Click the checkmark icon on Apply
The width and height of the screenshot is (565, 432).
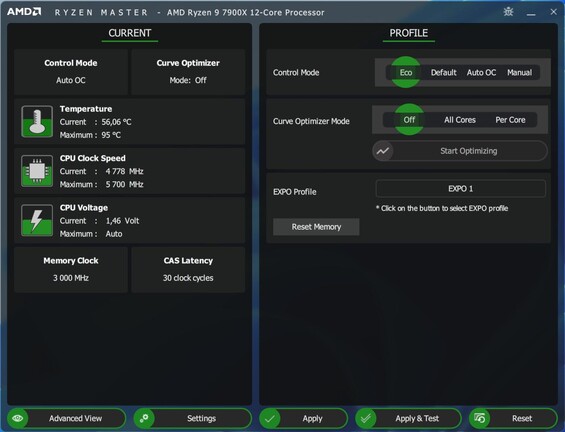(270, 418)
